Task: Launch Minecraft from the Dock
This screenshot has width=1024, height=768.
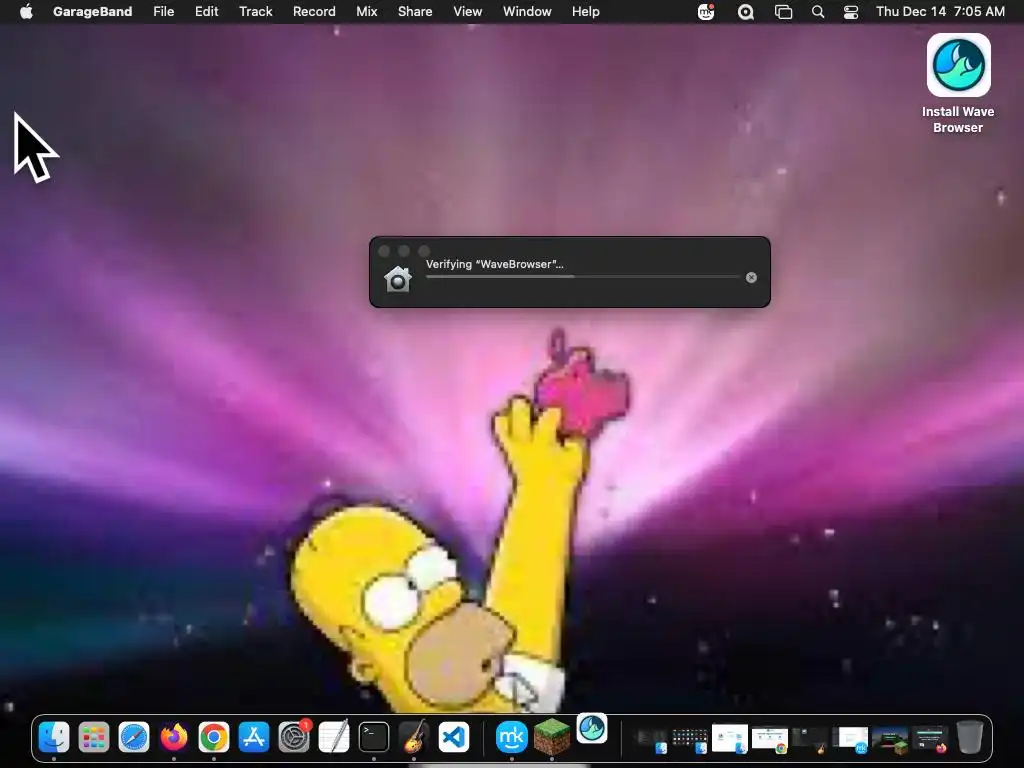Action: (x=552, y=737)
